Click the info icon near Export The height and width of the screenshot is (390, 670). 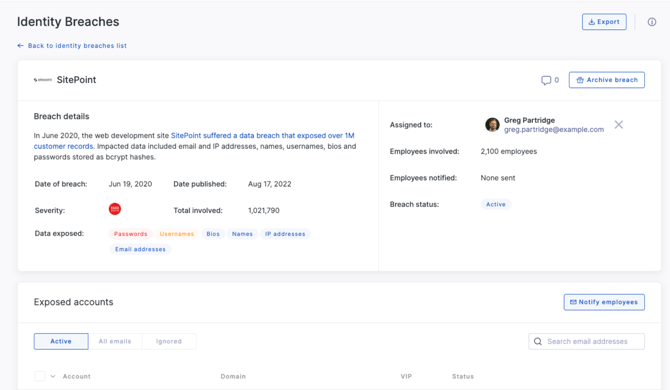651,22
